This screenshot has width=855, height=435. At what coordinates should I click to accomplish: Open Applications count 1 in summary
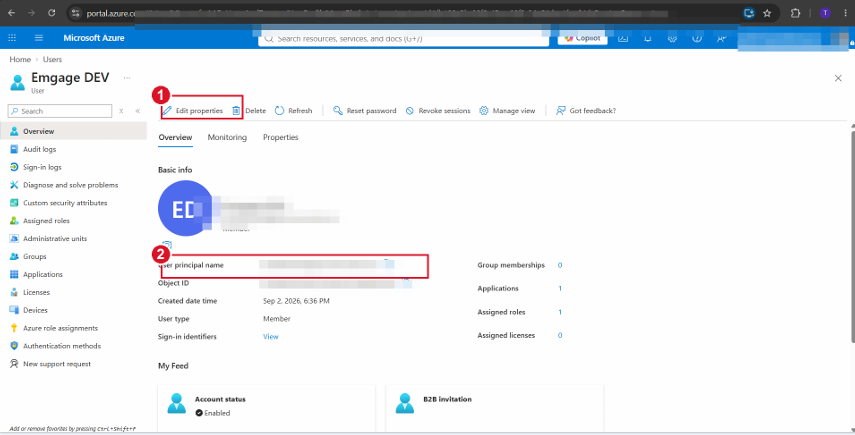[560, 288]
